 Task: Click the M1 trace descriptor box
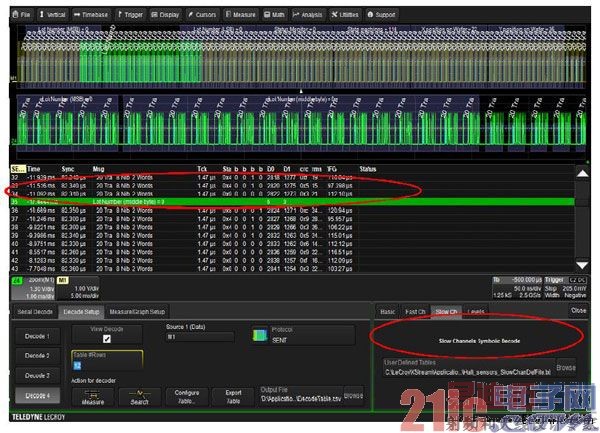(78, 288)
